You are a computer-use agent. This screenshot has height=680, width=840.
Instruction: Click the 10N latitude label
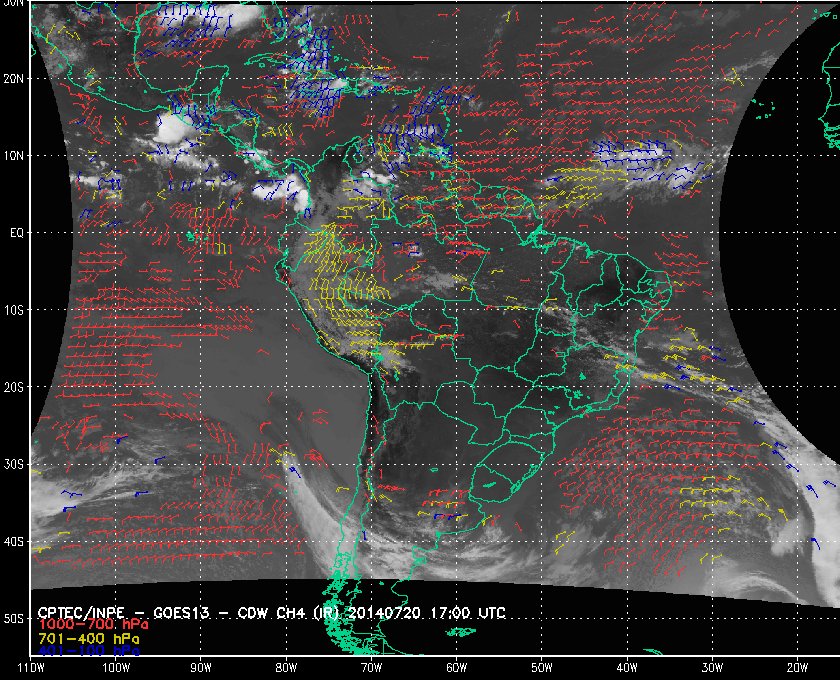click(14, 155)
